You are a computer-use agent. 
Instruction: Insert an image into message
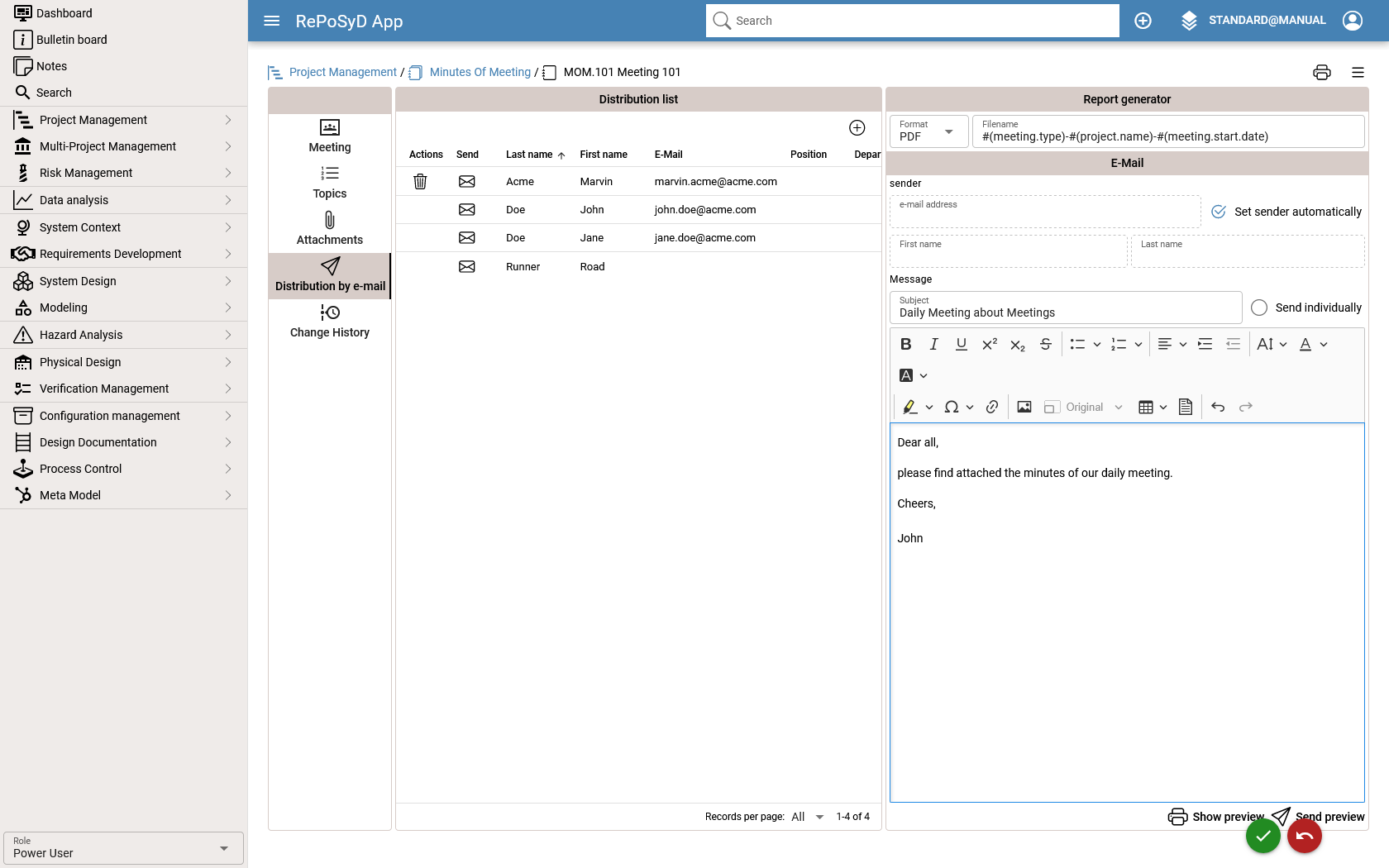click(x=1024, y=407)
